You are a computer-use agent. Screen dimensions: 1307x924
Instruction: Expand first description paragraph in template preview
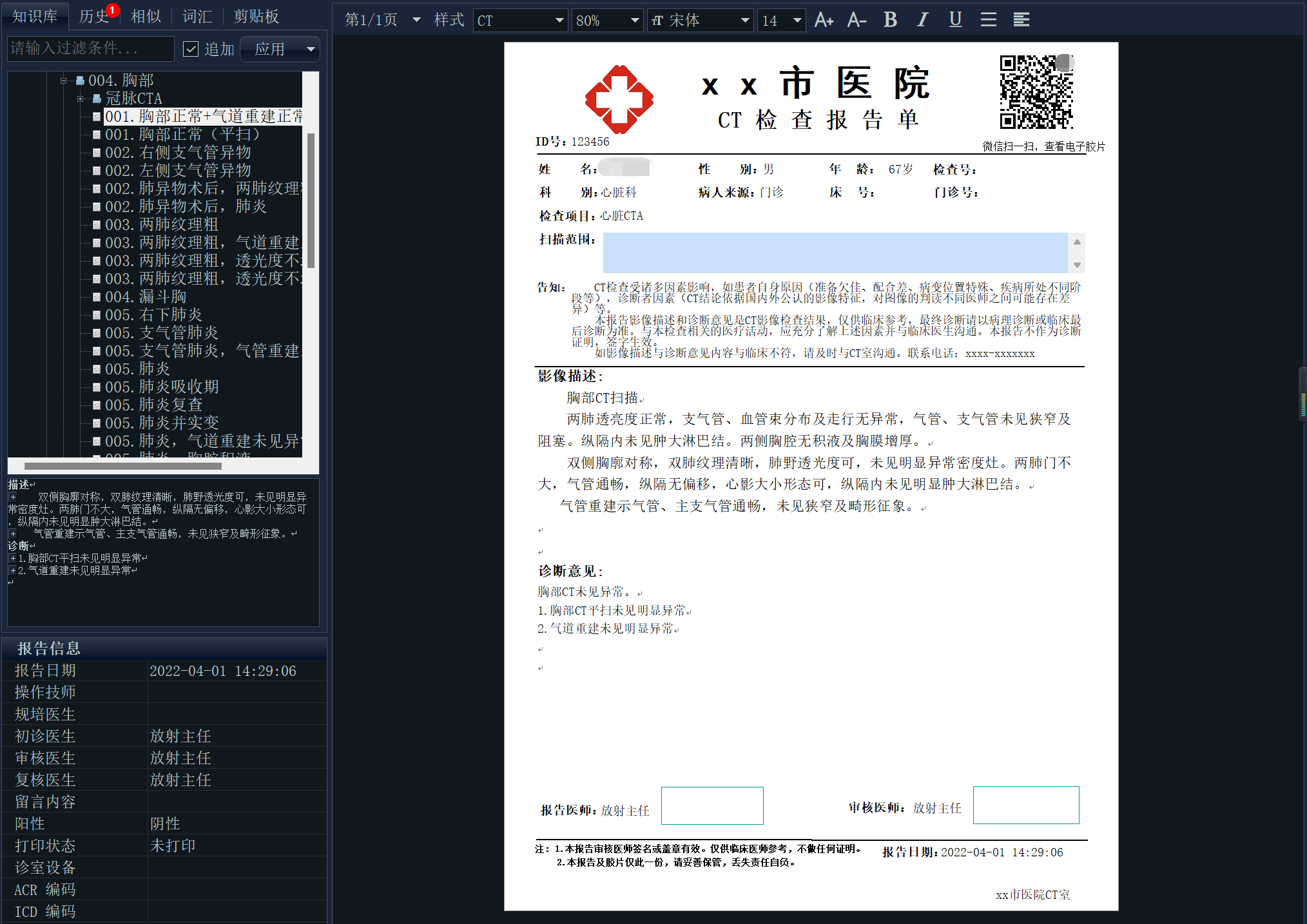[12, 497]
